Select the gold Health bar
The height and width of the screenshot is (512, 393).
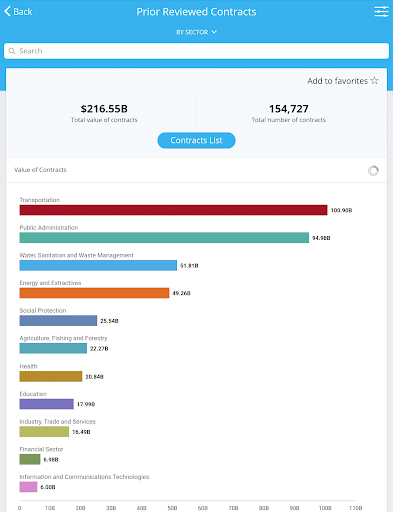tap(51, 376)
